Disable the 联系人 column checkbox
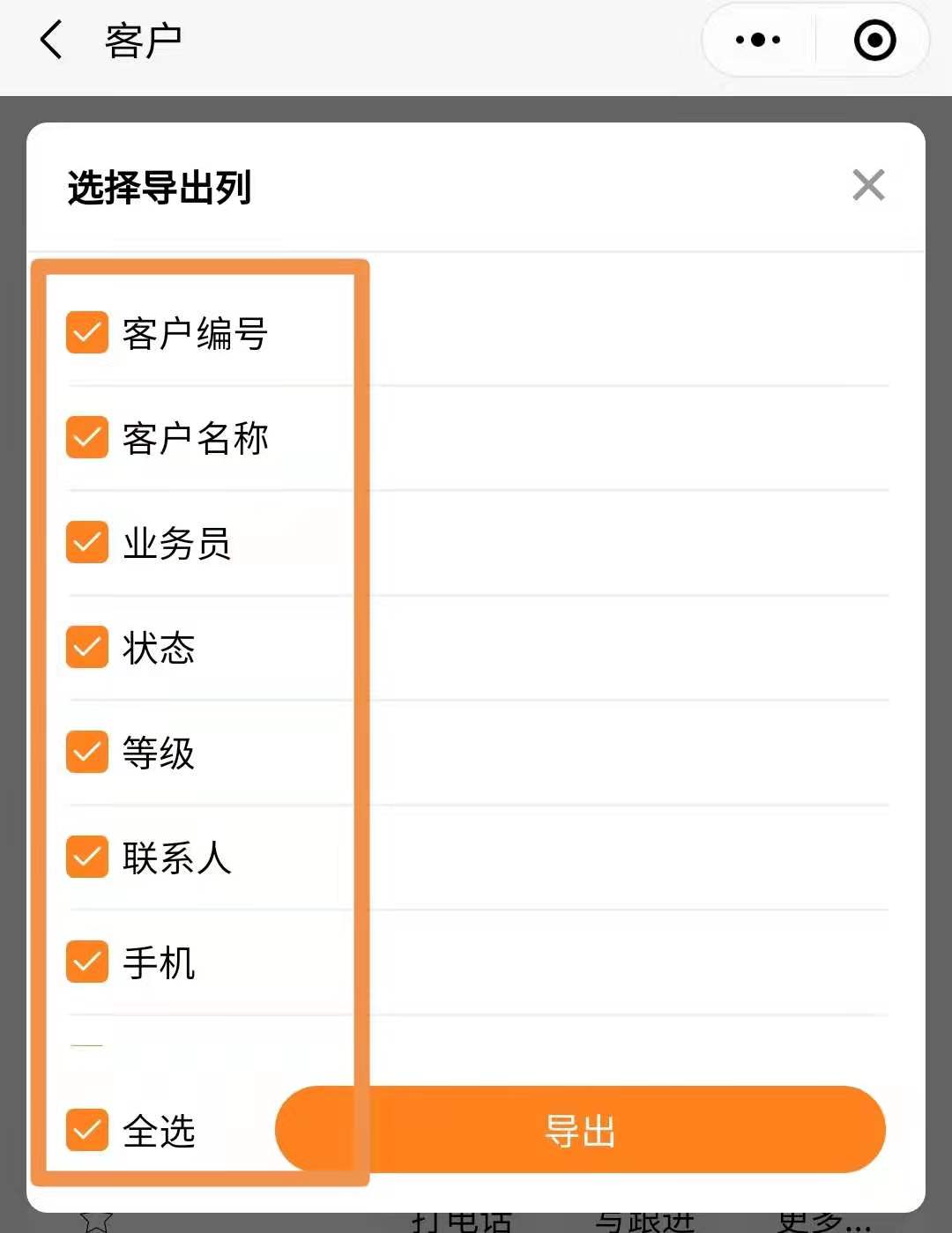 tap(87, 857)
